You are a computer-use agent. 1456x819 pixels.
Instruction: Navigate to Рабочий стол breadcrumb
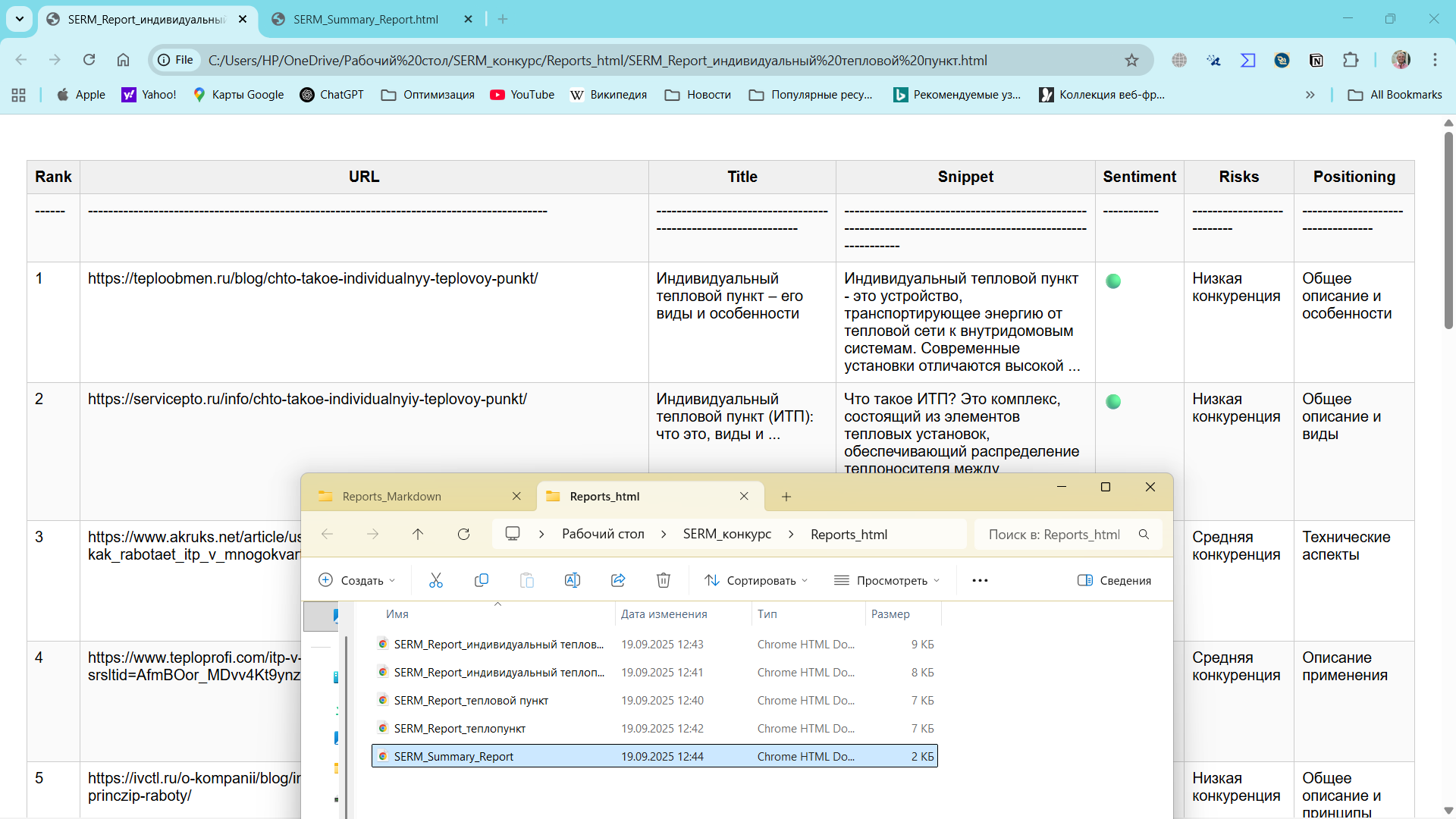click(603, 535)
